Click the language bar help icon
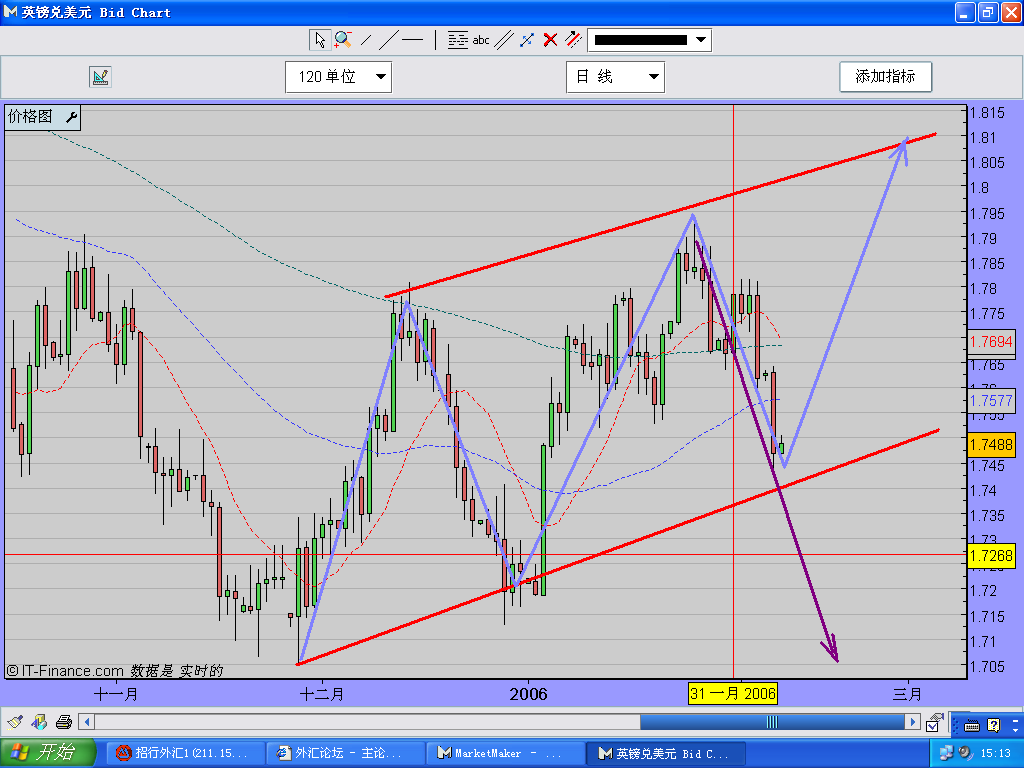The width and height of the screenshot is (1024, 768). pyautogui.click(x=994, y=725)
